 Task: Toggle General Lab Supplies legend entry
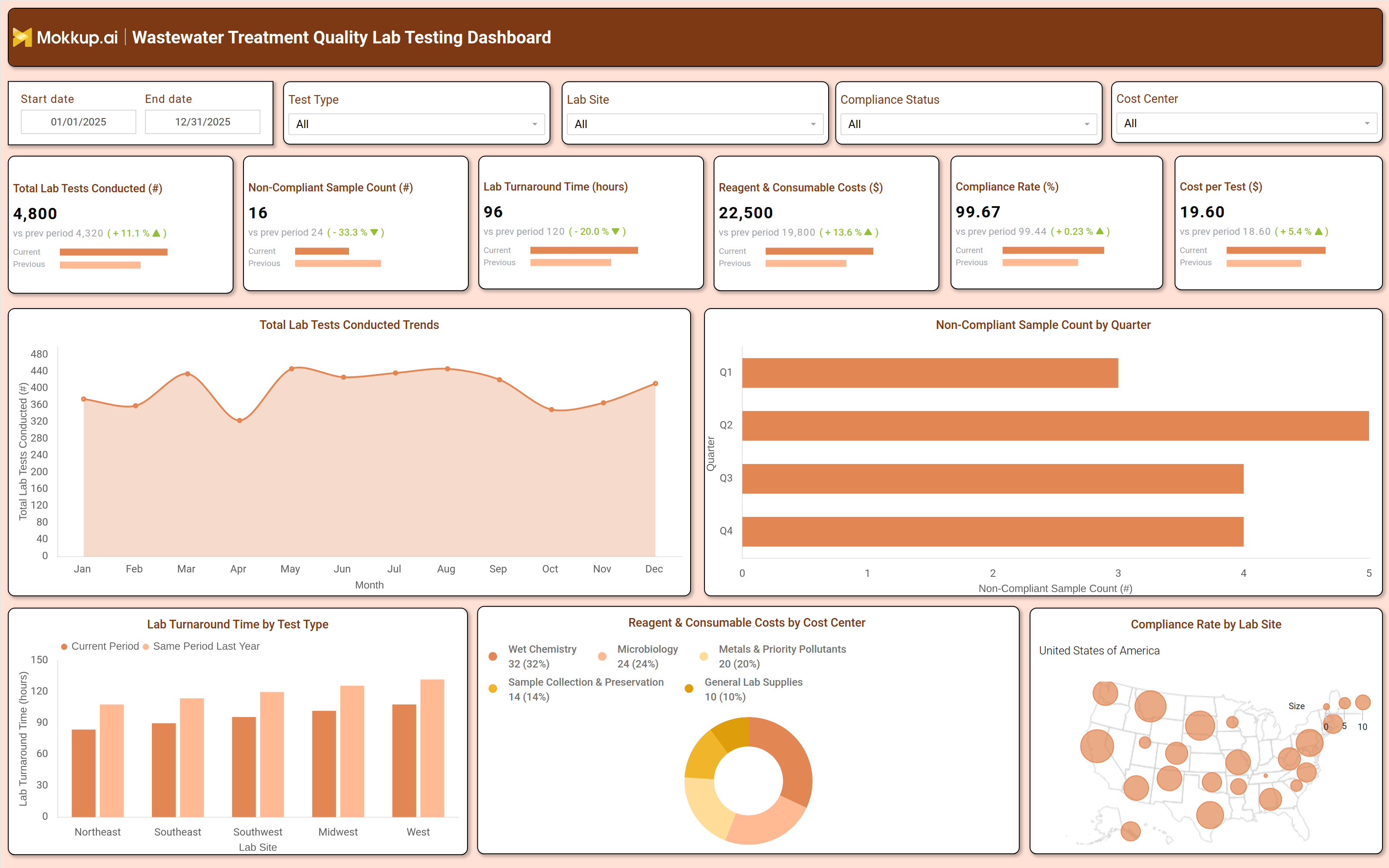[744, 689]
